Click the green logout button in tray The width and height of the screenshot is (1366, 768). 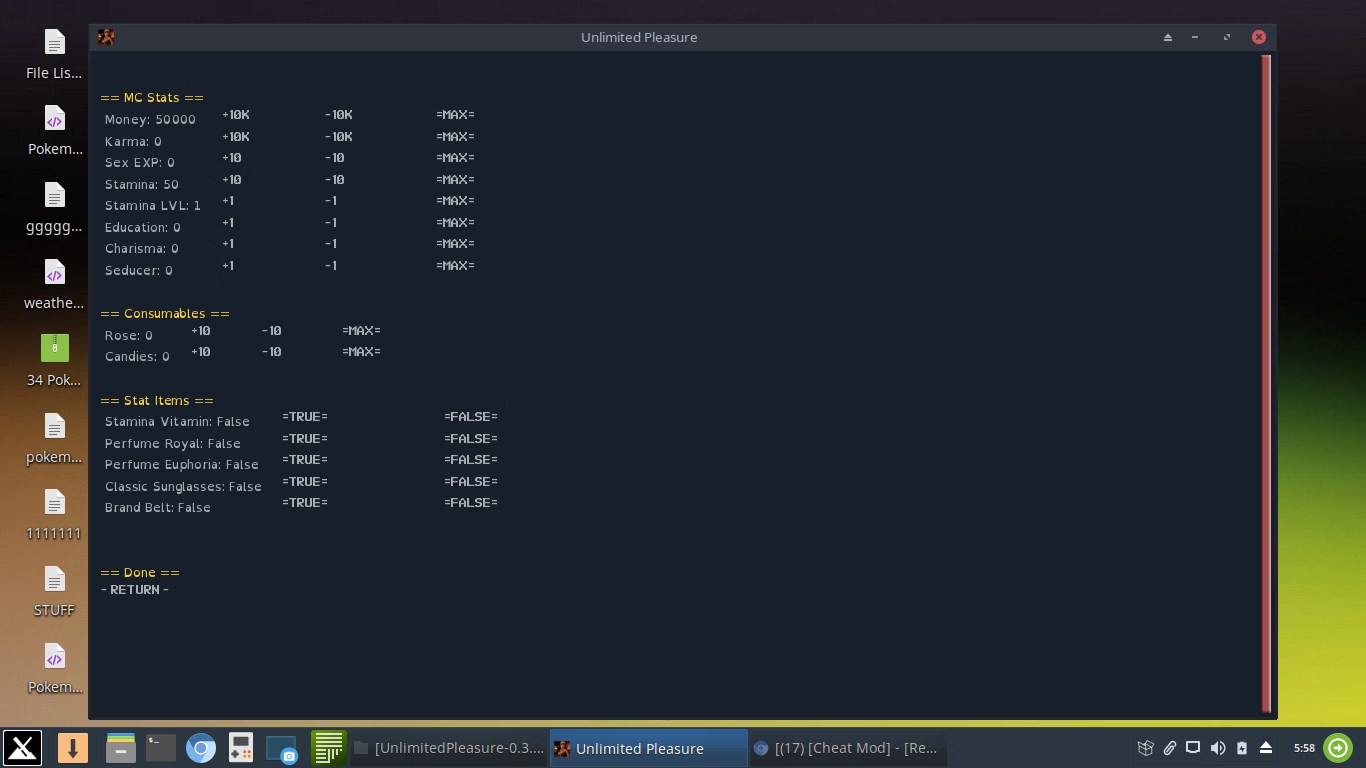[x=1338, y=748]
